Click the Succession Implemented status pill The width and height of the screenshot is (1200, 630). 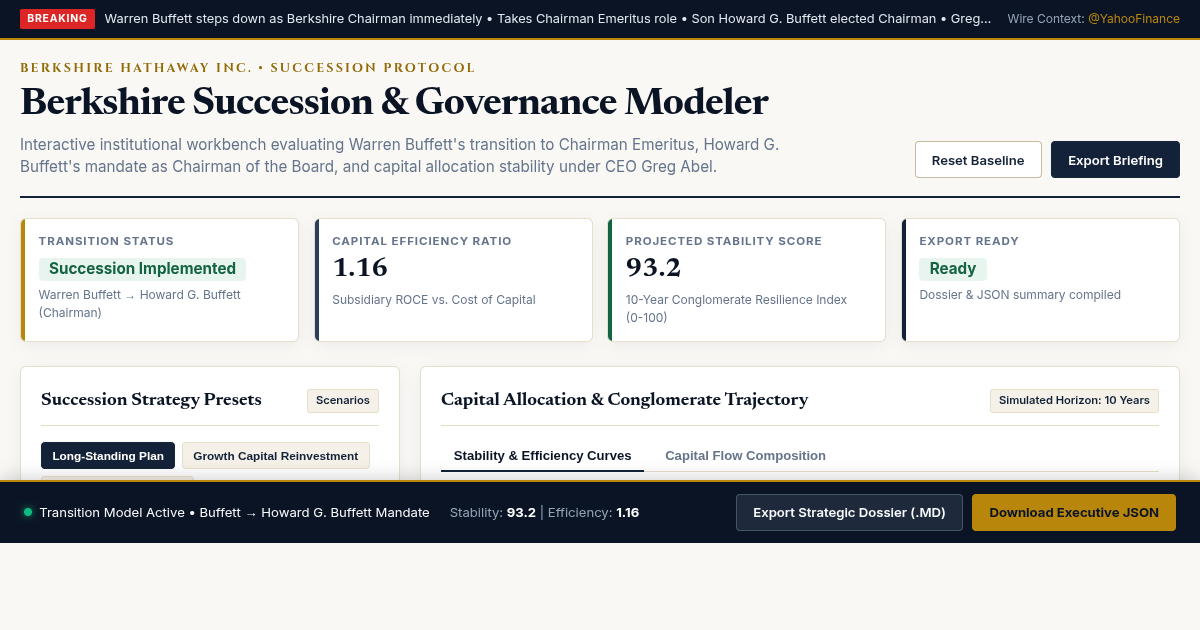tap(142, 269)
